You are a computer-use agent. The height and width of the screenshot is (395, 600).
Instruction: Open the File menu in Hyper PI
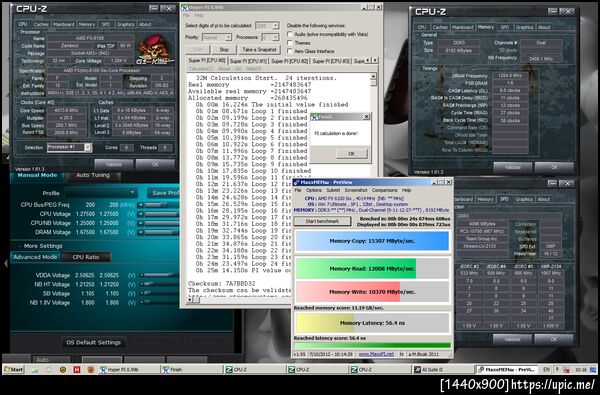point(186,15)
